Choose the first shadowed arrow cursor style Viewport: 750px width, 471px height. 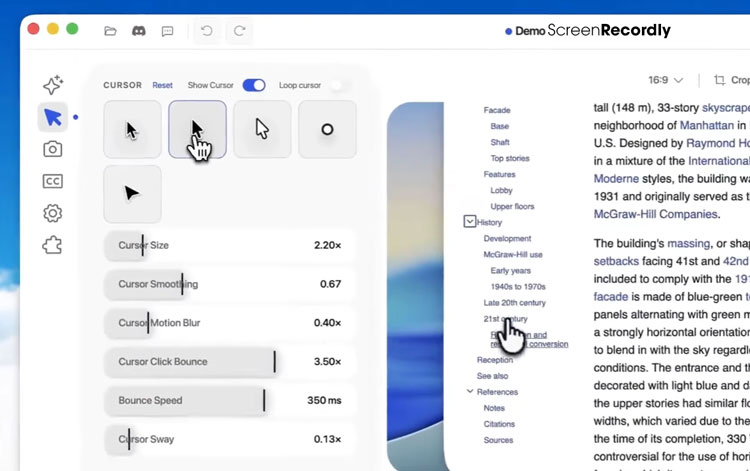click(x=132, y=129)
